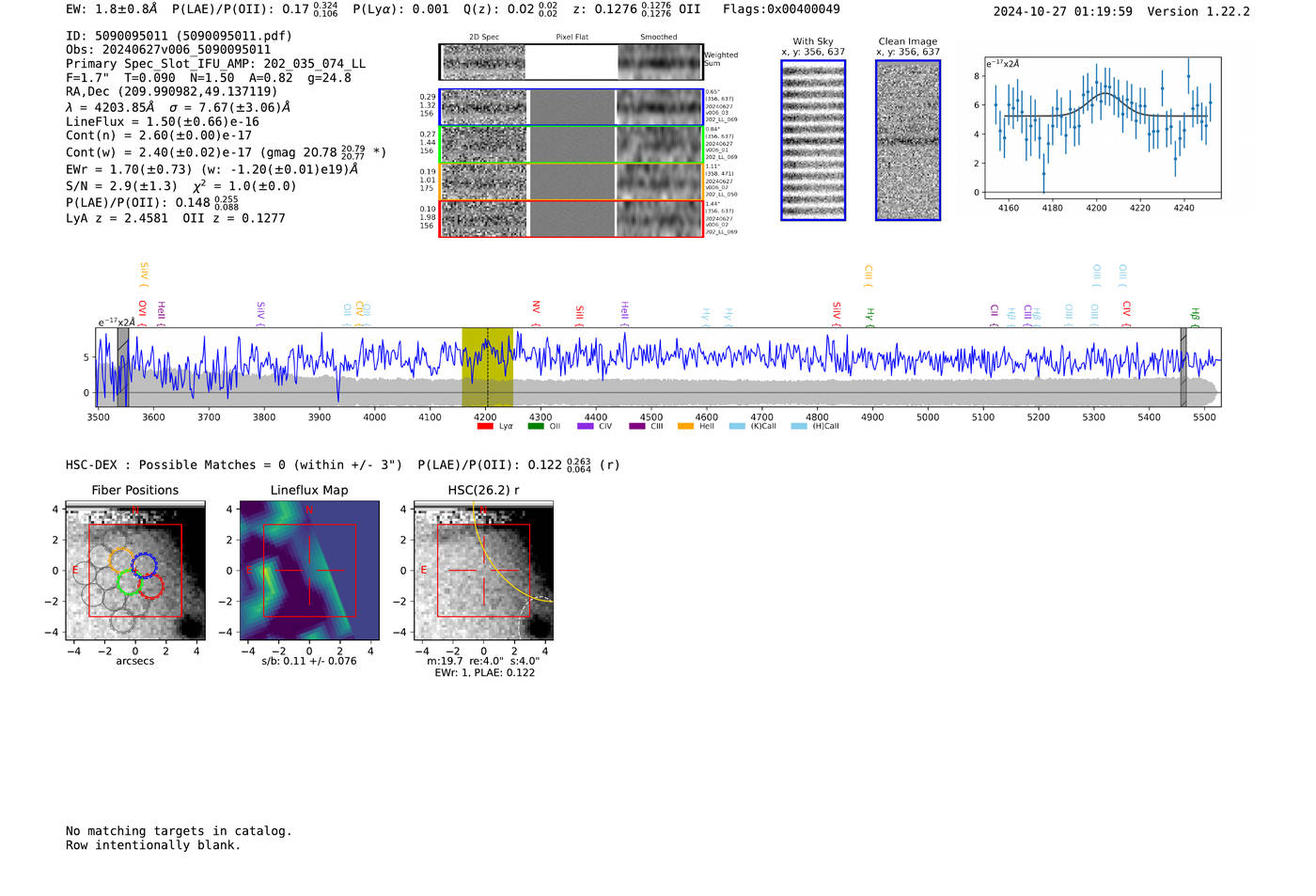Open the Fiber Positions image
This screenshot has height=896, width=1316.
(135, 571)
